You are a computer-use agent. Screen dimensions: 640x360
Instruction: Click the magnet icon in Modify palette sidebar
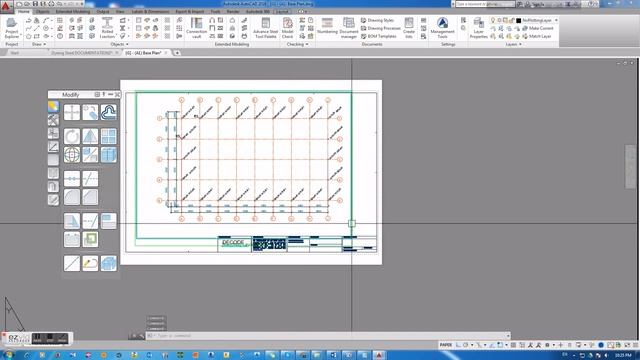tap(53, 187)
